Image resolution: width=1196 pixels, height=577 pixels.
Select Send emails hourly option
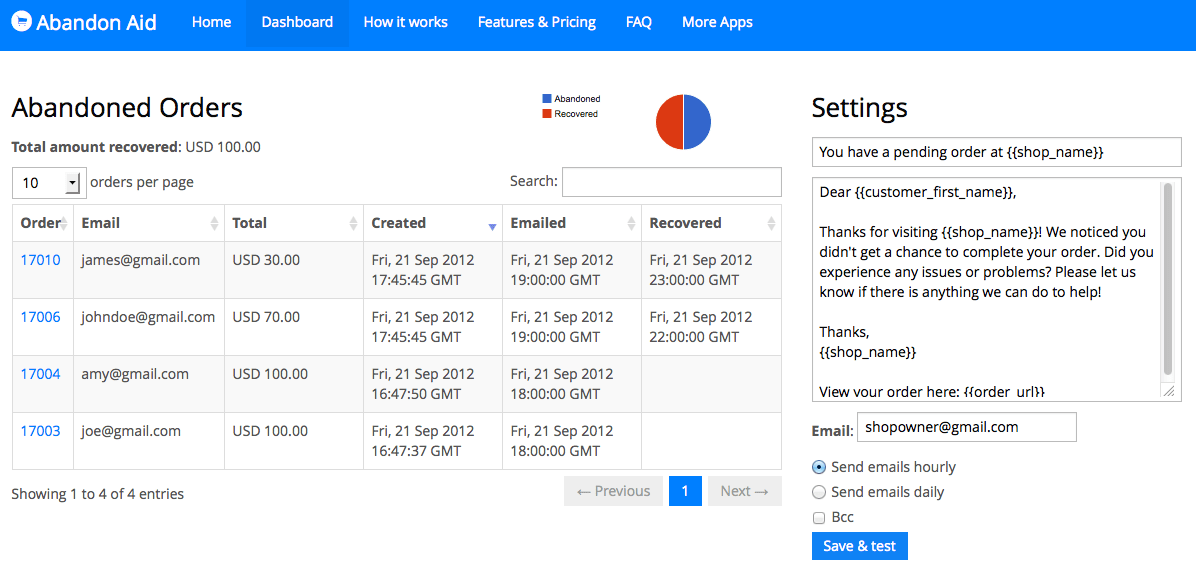click(819, 467)
